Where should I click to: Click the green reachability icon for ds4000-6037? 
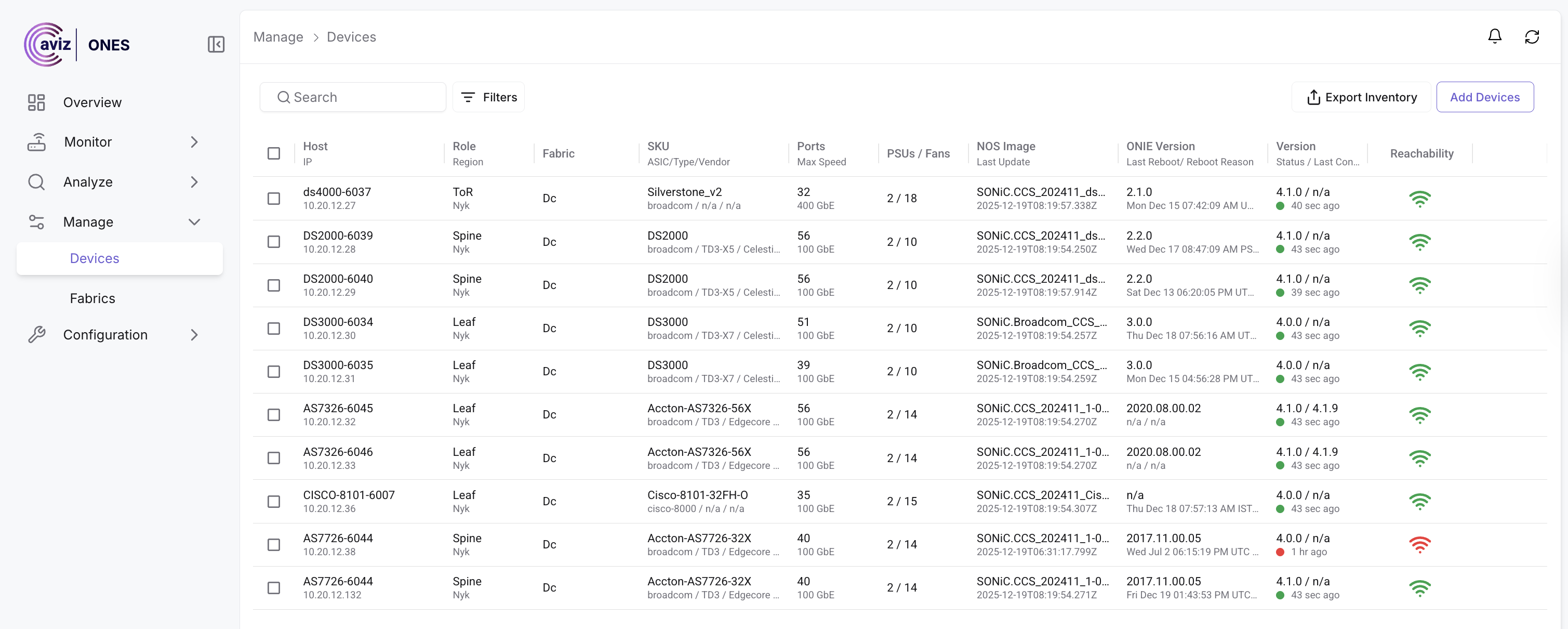[x=1419, y=199]
